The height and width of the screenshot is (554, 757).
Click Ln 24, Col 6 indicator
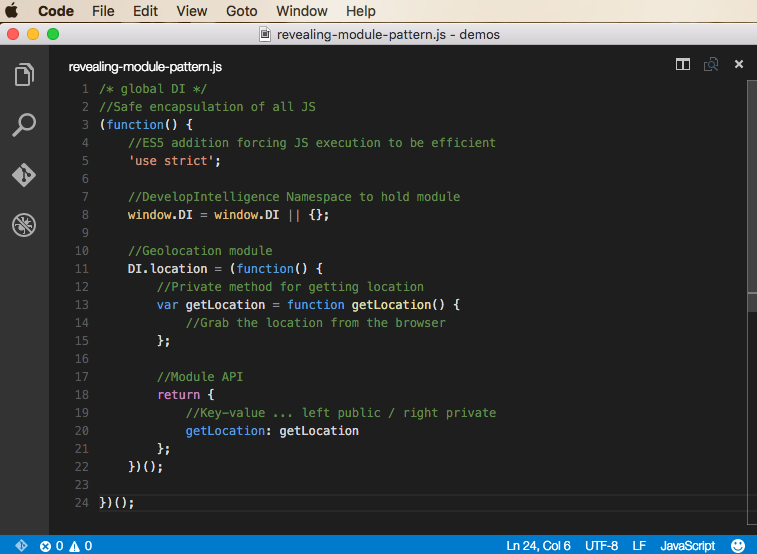pos(538,546)
